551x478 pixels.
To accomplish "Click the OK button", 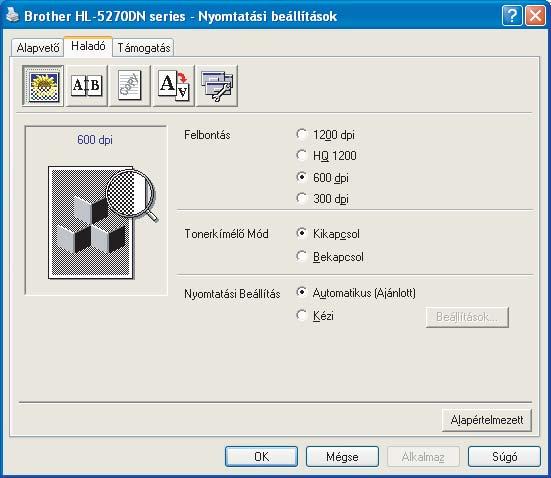I will pos(261,457).
